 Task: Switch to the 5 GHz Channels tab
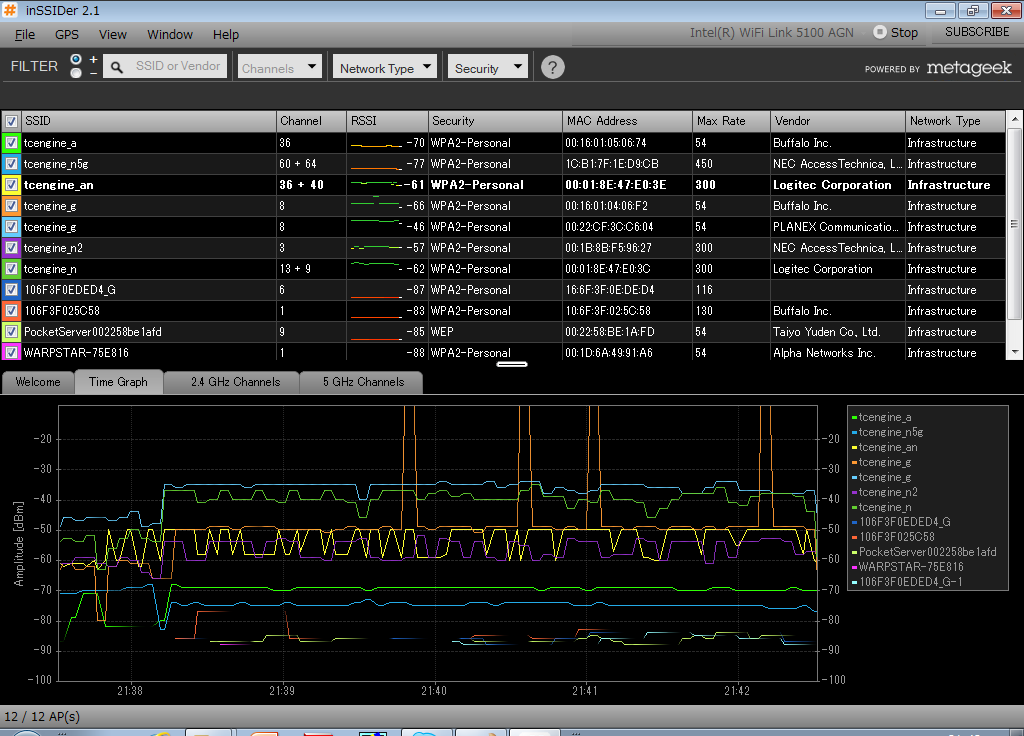tap(363, 382)
